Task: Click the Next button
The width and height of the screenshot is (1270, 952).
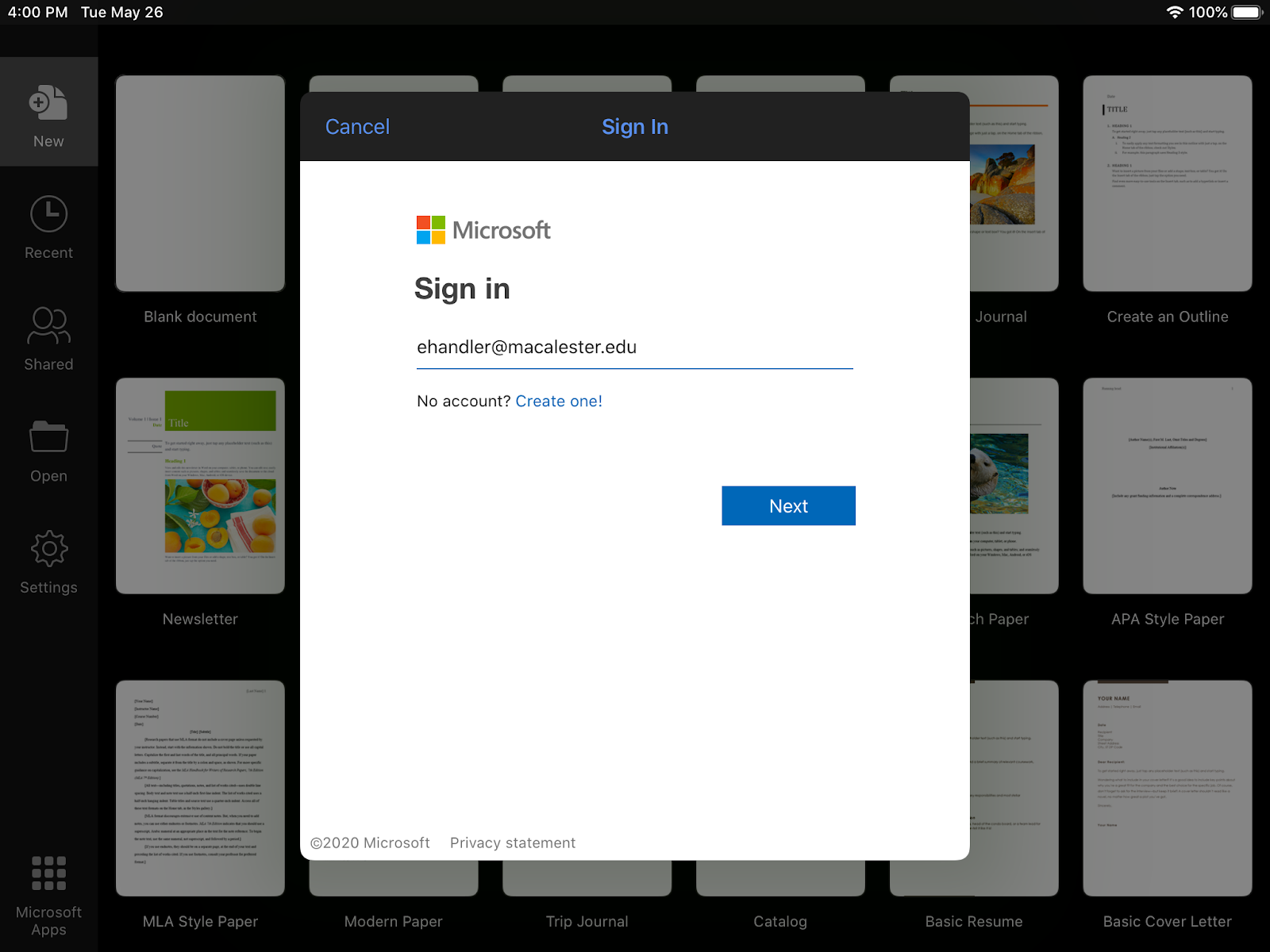Action: [x=788, y=506]
